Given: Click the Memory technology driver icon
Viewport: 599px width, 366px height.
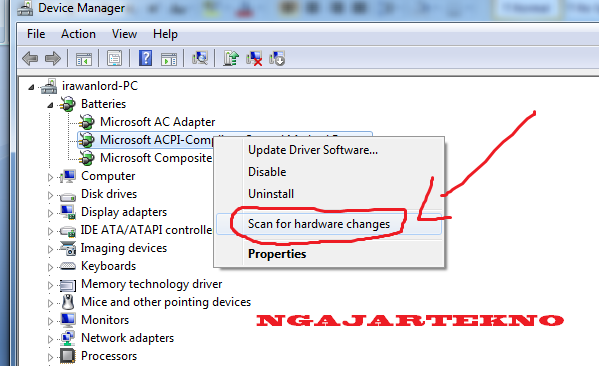Looking at the screenshot, I should click(68, 285).
